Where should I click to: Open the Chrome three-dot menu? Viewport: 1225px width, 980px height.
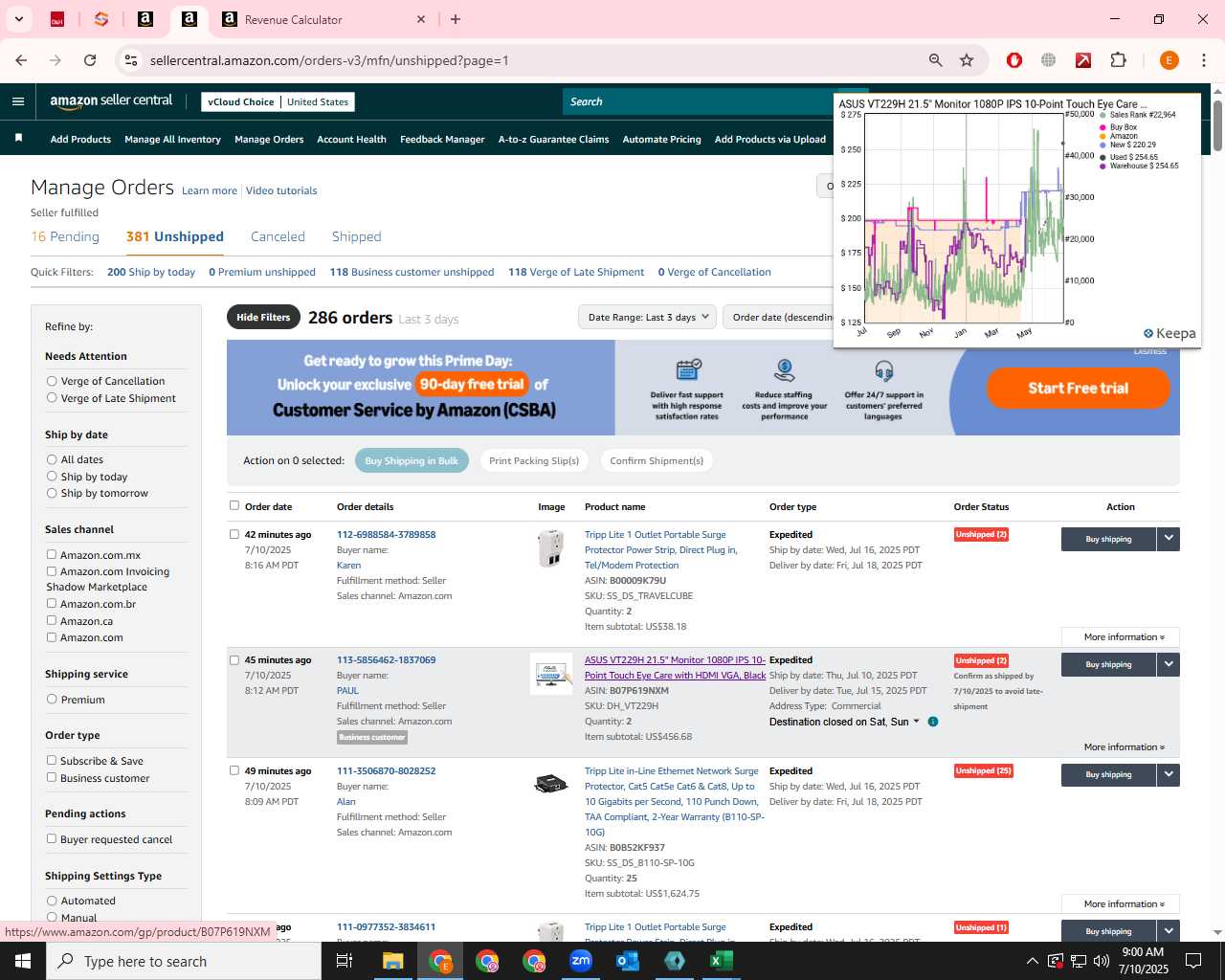coord(1203,60)
